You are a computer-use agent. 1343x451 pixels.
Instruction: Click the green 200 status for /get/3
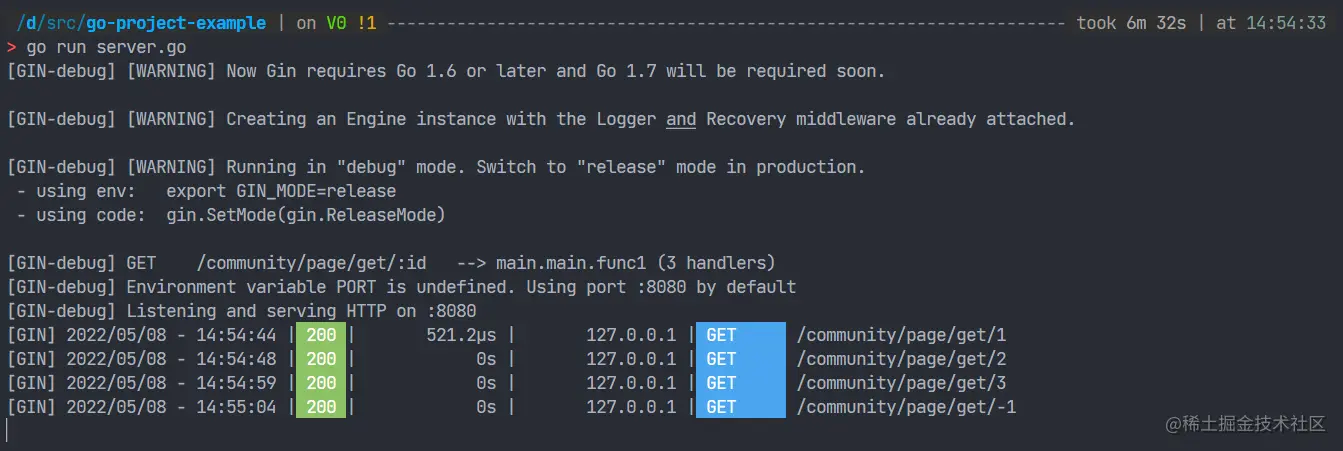(x=321, y=383)
